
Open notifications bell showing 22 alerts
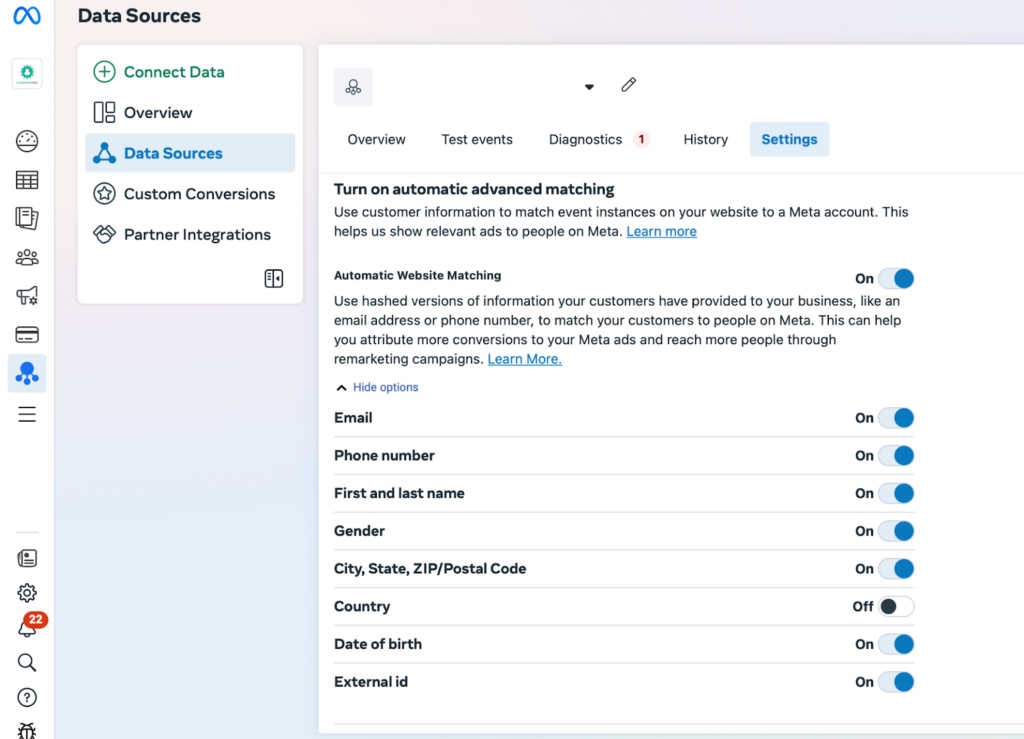(26, 627)
